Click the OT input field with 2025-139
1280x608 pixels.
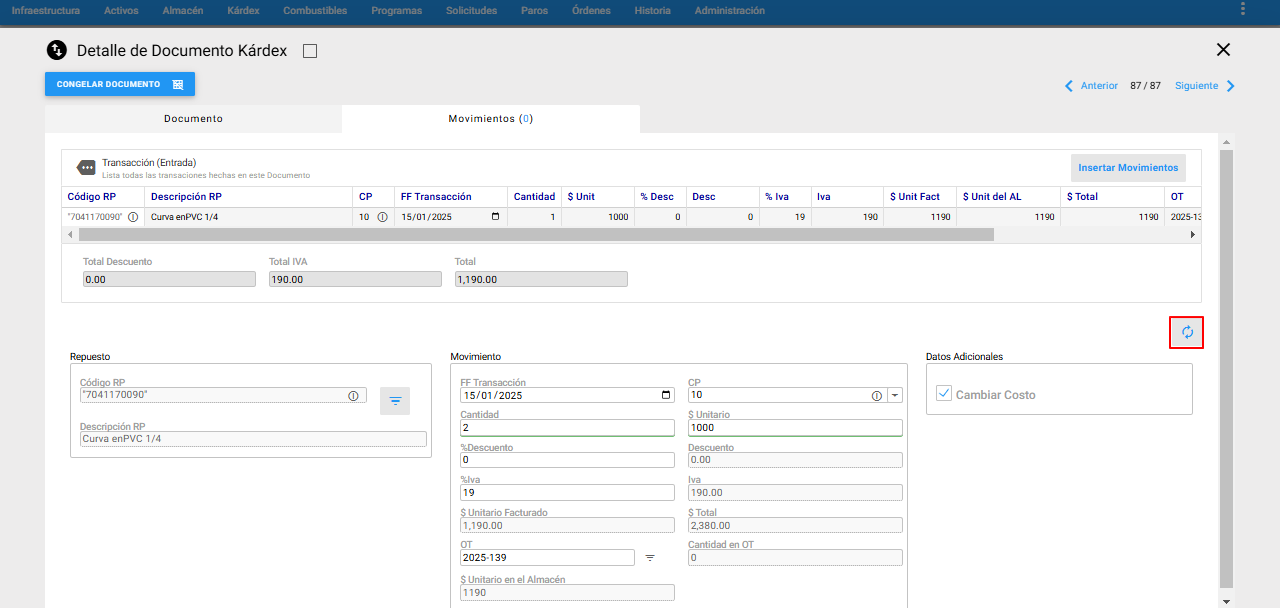pos(547,558)
